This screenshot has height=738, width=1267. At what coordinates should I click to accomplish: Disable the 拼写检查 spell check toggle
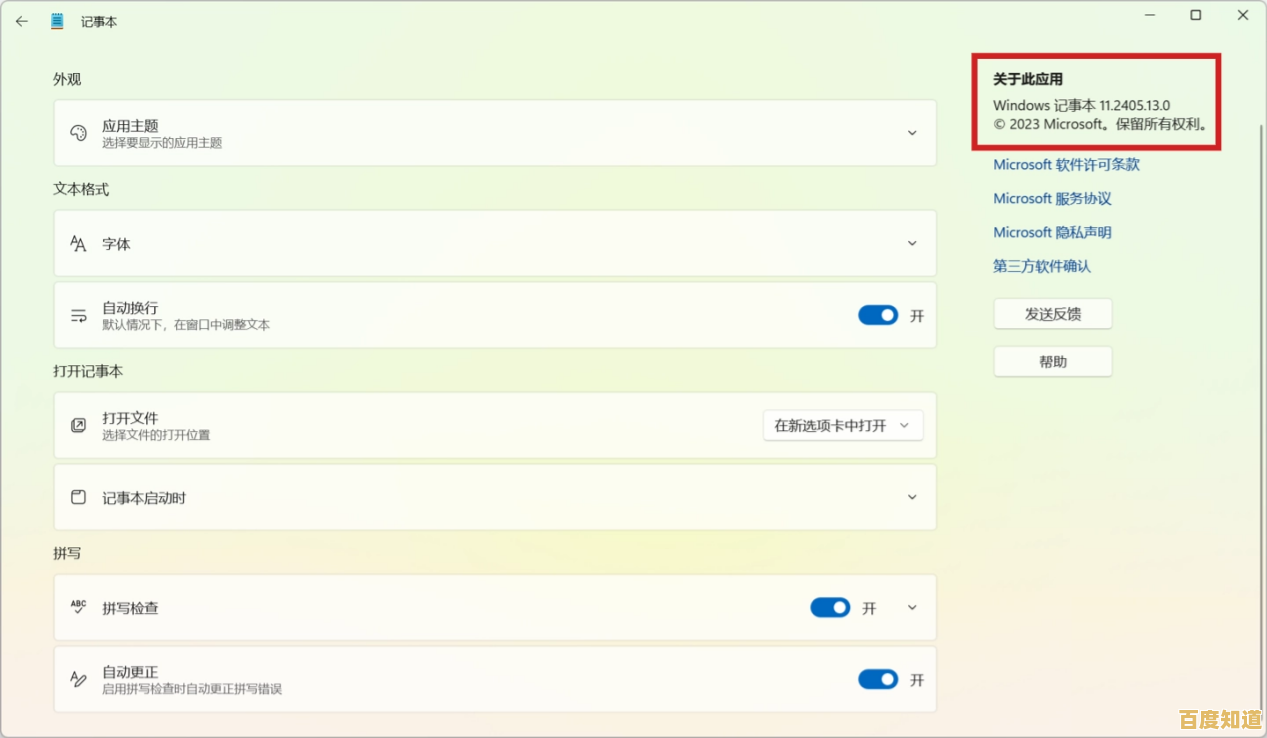[830, 608]
